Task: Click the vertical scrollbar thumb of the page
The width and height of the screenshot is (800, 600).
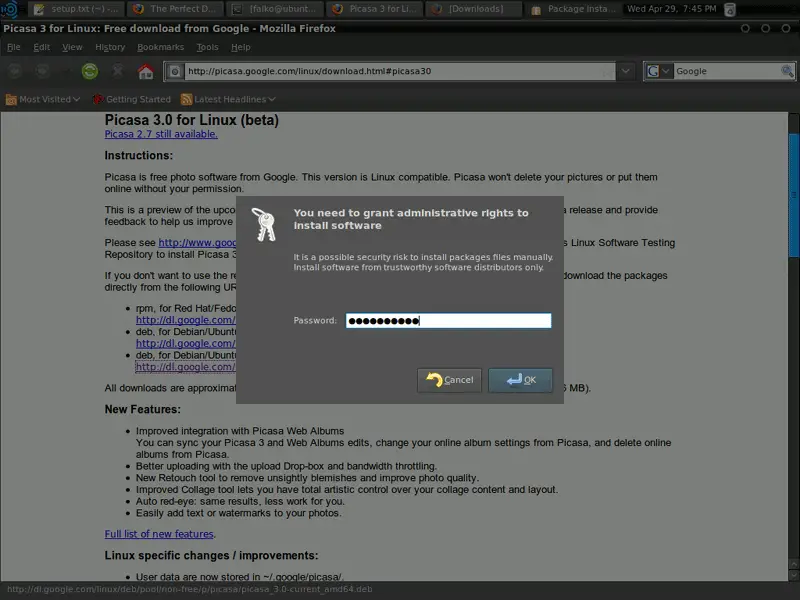Action: pos(793,195)
